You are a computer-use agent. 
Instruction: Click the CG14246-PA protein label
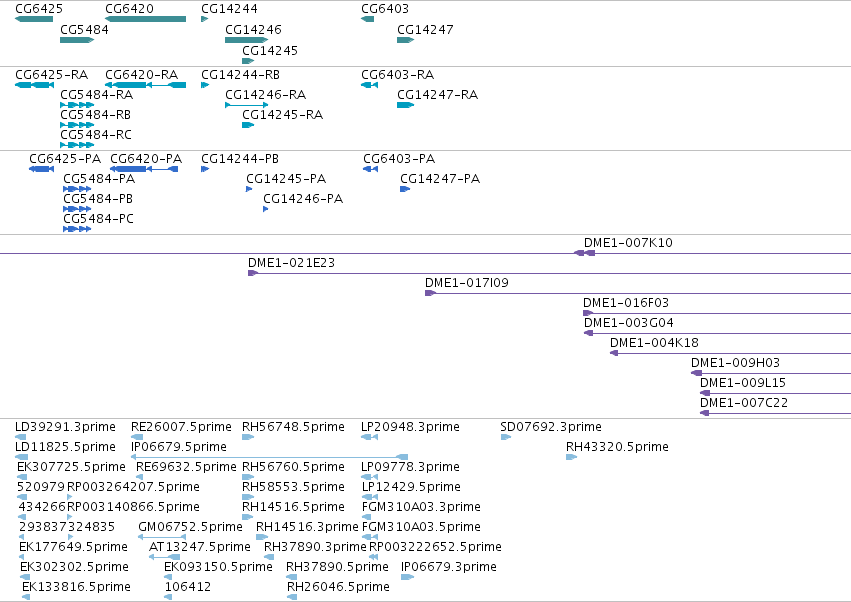point(303,199)
